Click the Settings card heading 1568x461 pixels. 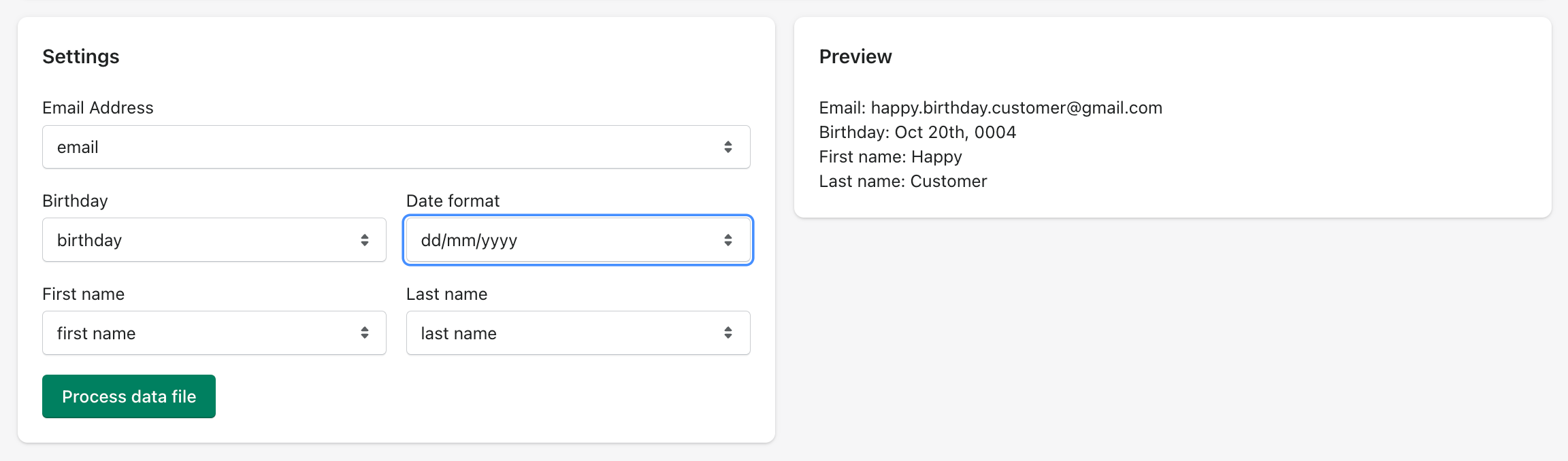point(81,56)
